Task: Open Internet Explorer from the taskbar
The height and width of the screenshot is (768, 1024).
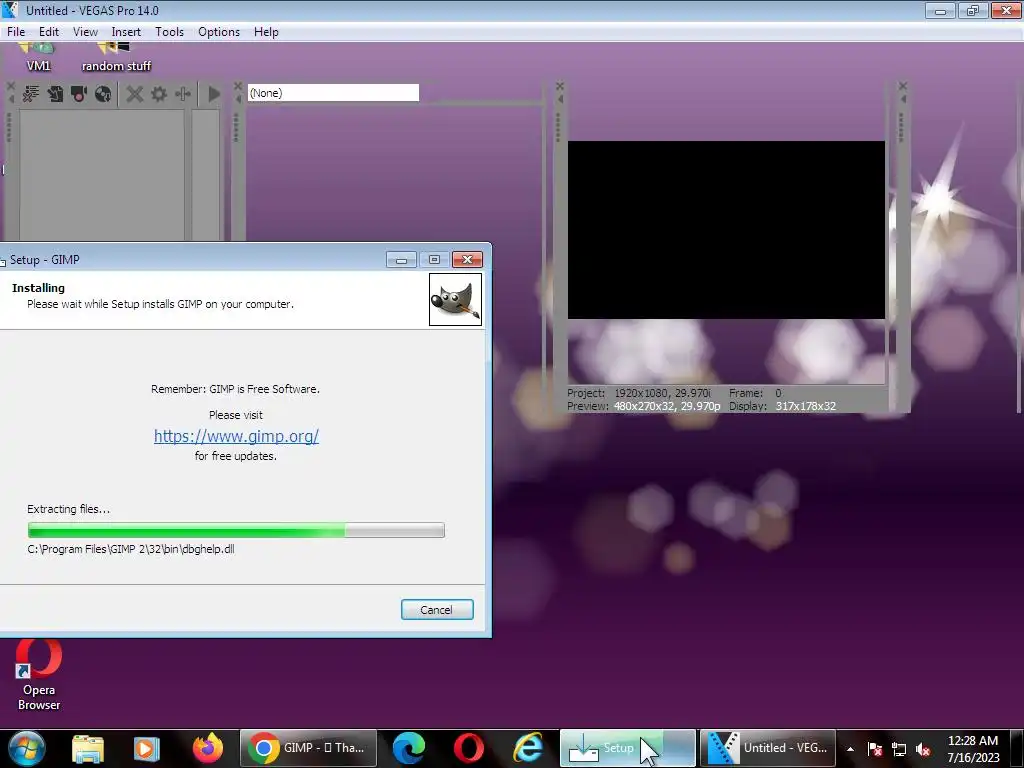Action: point(528,748)
